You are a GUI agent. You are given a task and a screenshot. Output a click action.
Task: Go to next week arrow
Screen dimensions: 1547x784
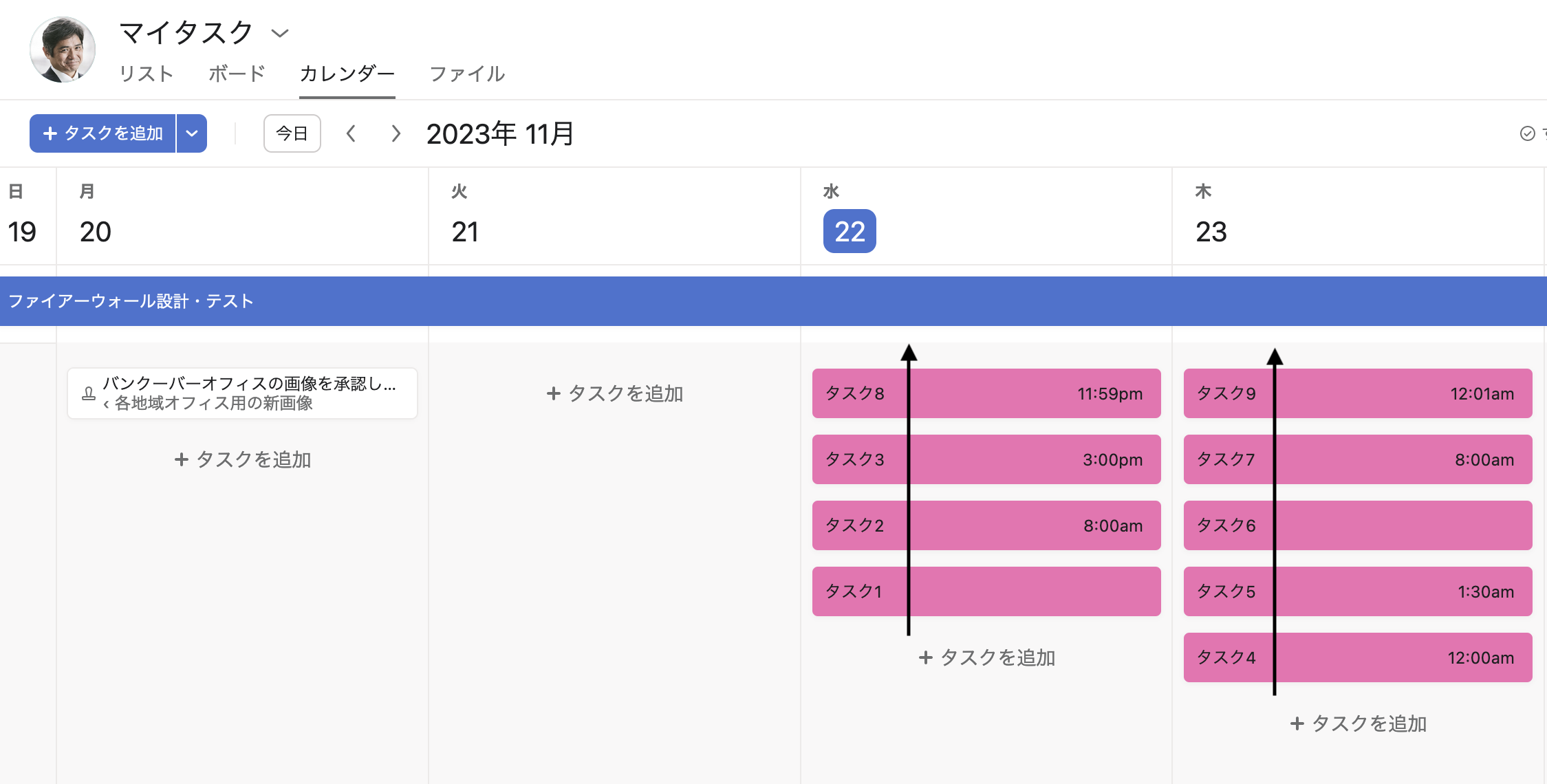[x=396, y=133]
